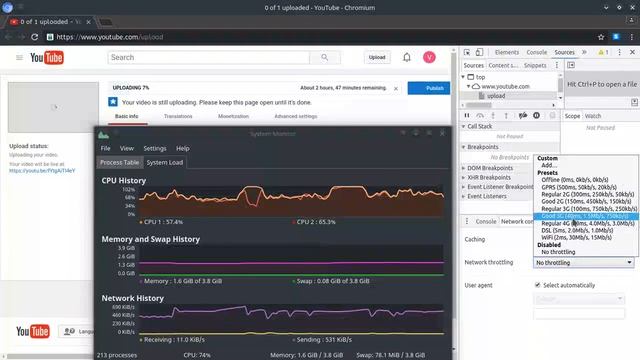Open the drawer three-dot menu
Screen dimensions: 640x360
(467, 221)
